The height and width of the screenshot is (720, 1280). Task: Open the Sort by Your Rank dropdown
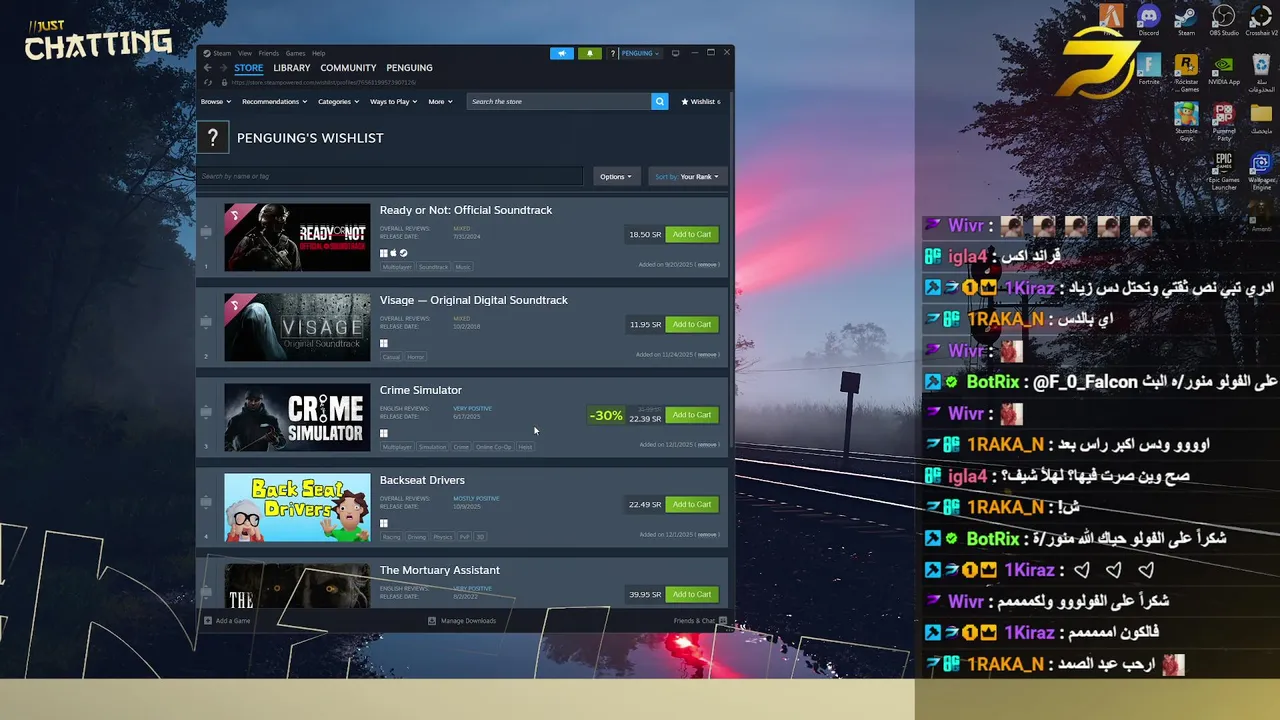click(x=686, y=176)
